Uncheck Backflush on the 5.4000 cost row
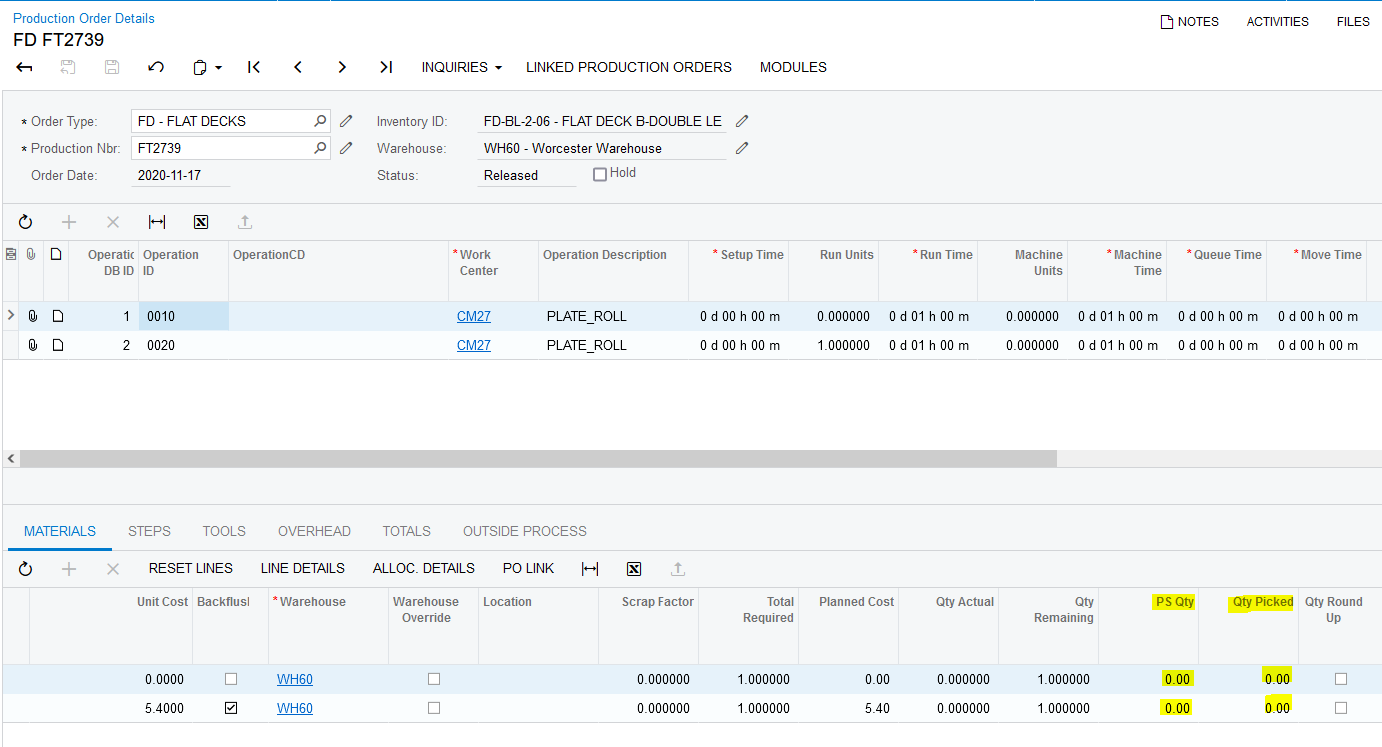This screenshot has width=1382, height=747. 231,708
